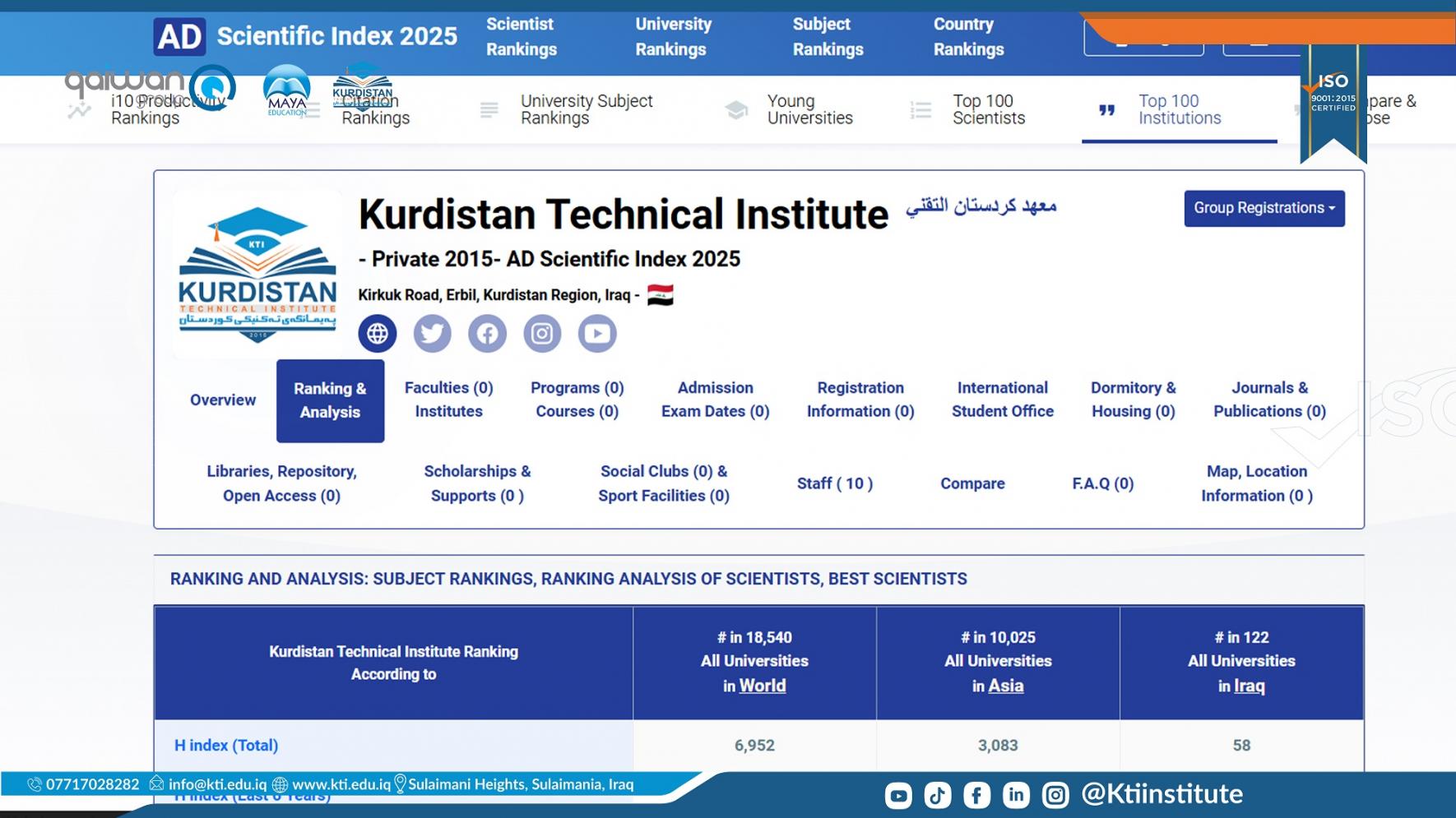Open the Top 100 Scientists page
This screenshot has width=1456, height=818.
click(x=989, y=109)
